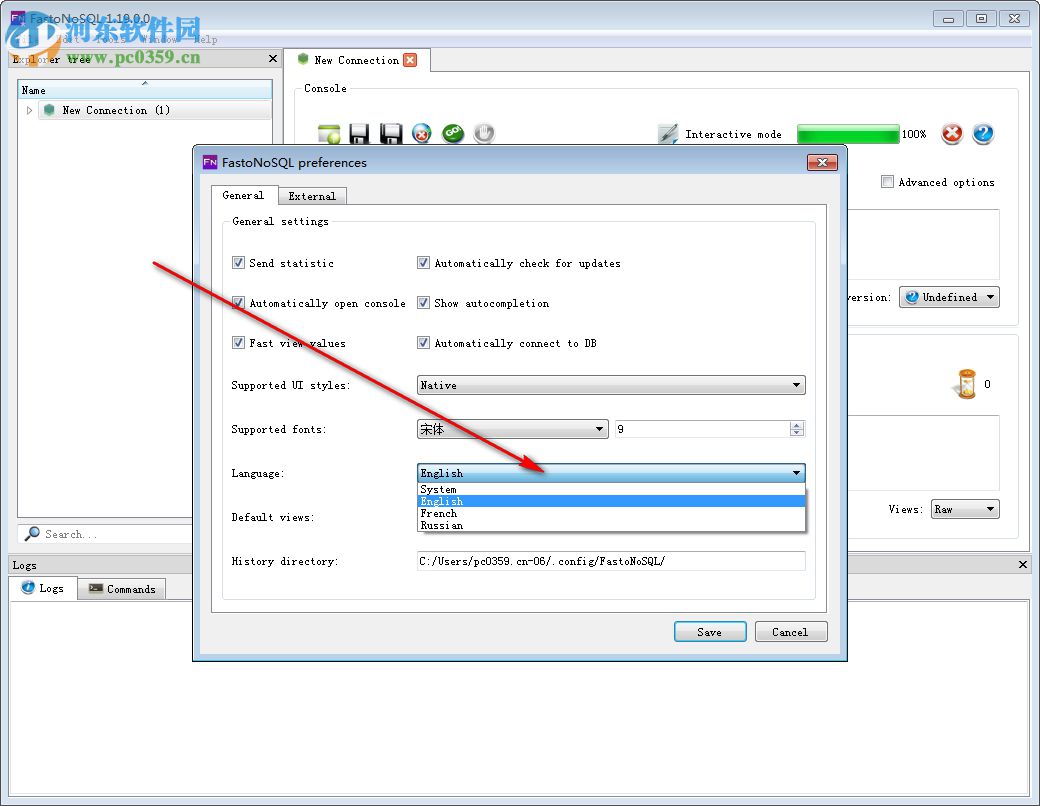Screen dimensions: 1040x806
Task: Click the first save floppy icon
Action: point(359,134)
